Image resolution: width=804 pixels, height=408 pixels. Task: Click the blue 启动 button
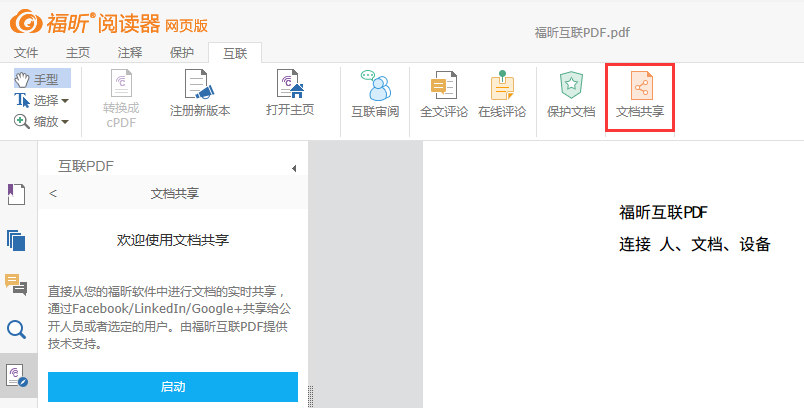point(173,387)
